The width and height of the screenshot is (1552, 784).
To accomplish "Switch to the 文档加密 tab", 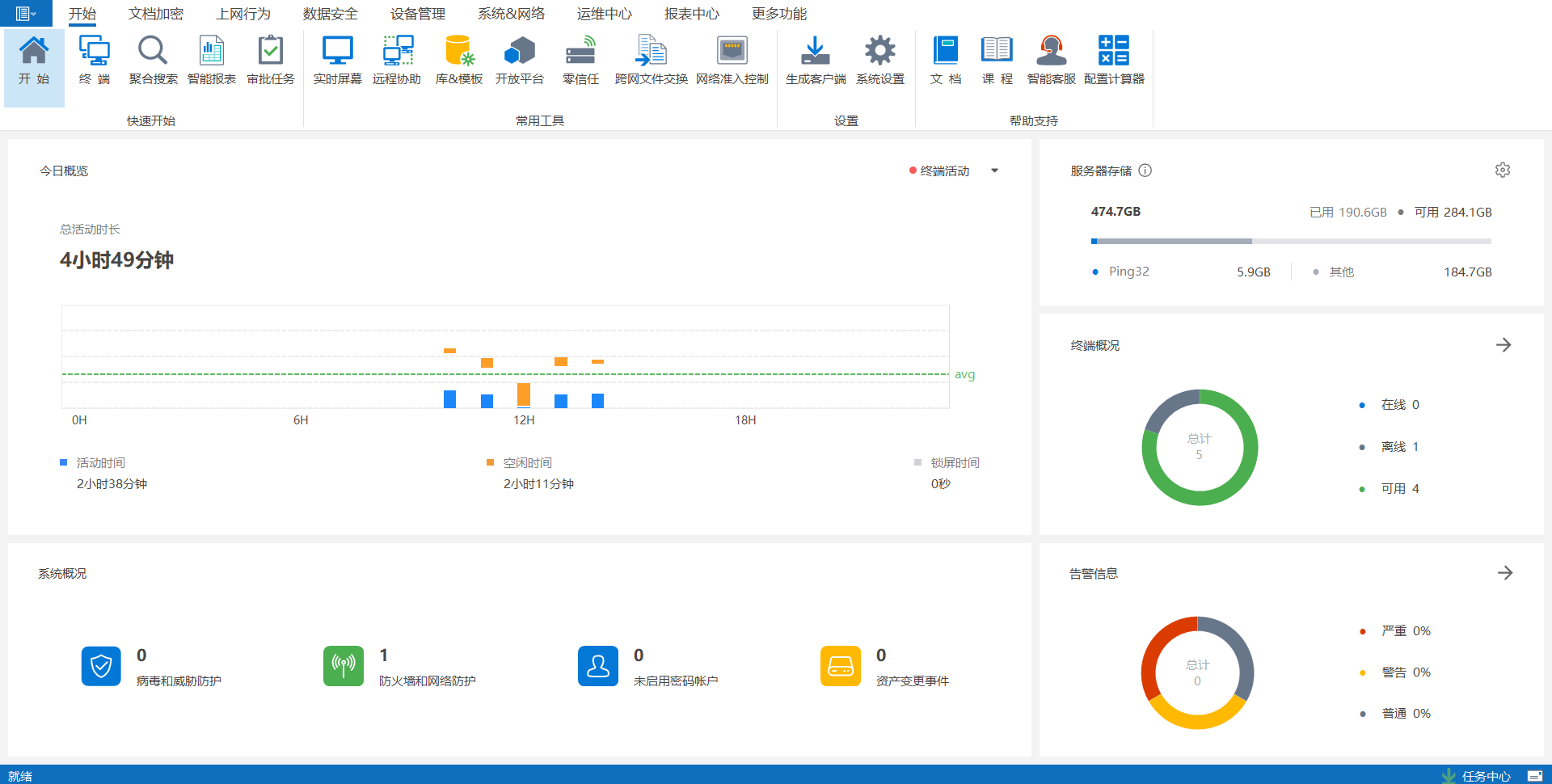I will click(x=156, y=14).
